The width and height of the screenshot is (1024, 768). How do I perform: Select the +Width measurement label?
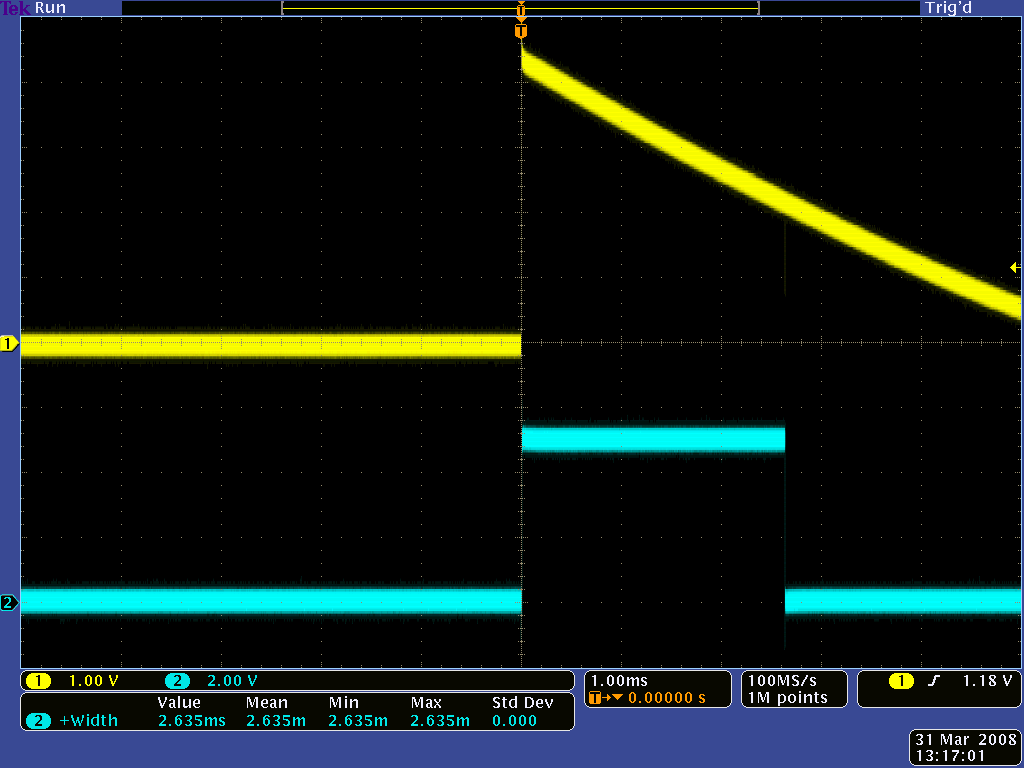click(90, 719)
